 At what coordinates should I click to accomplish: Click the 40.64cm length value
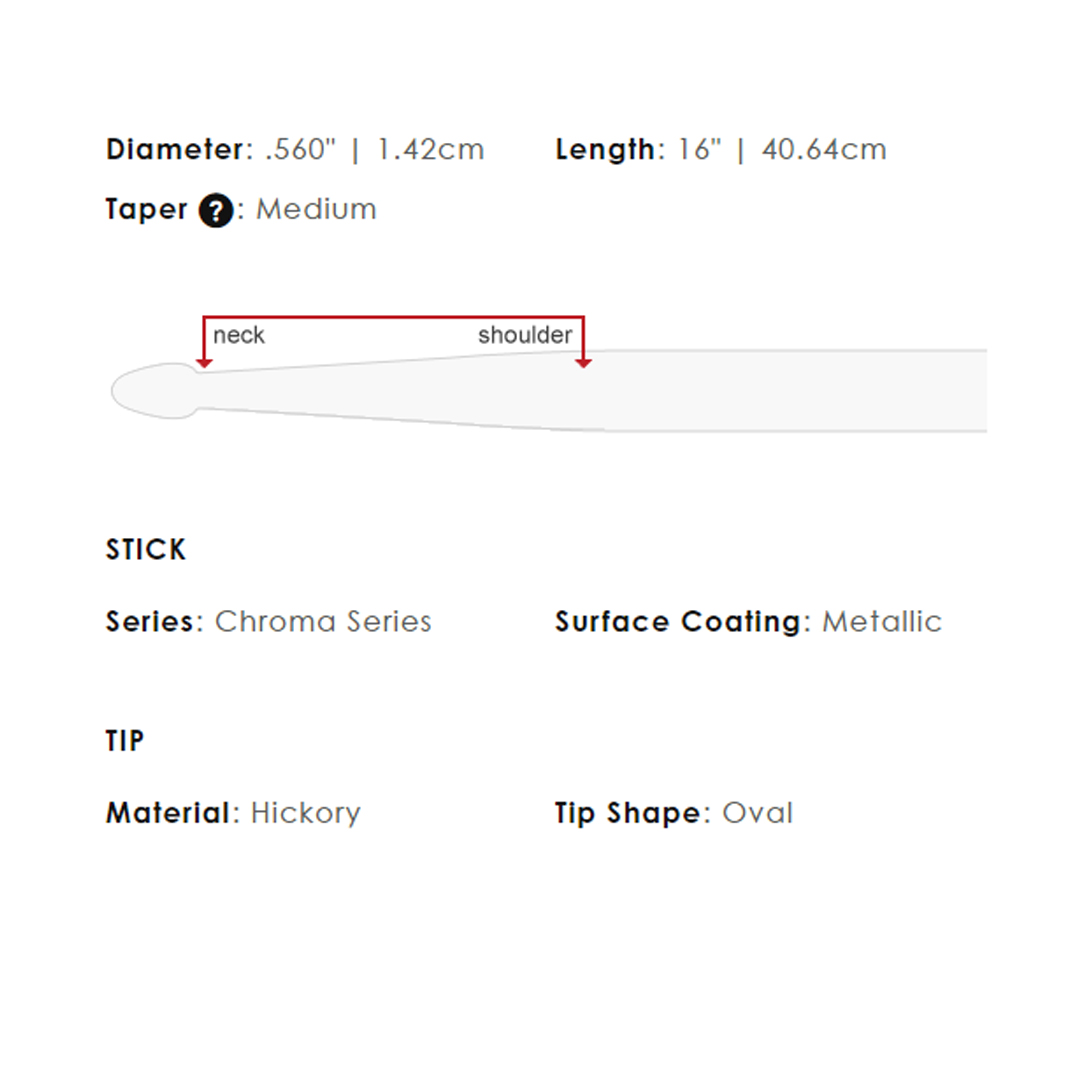pos(824,149)
